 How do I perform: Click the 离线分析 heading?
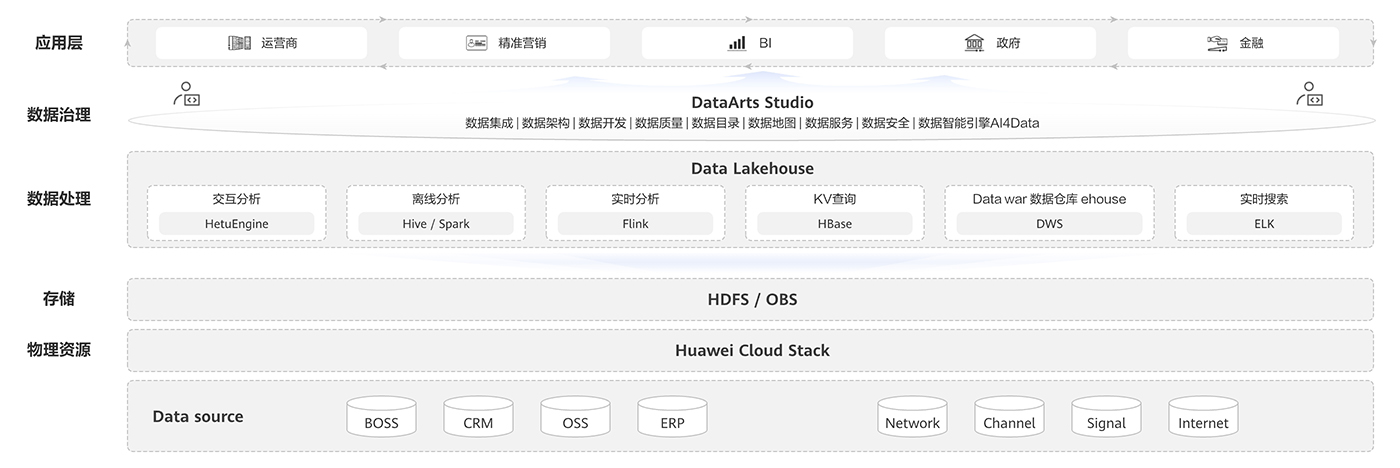click(436, 199)
